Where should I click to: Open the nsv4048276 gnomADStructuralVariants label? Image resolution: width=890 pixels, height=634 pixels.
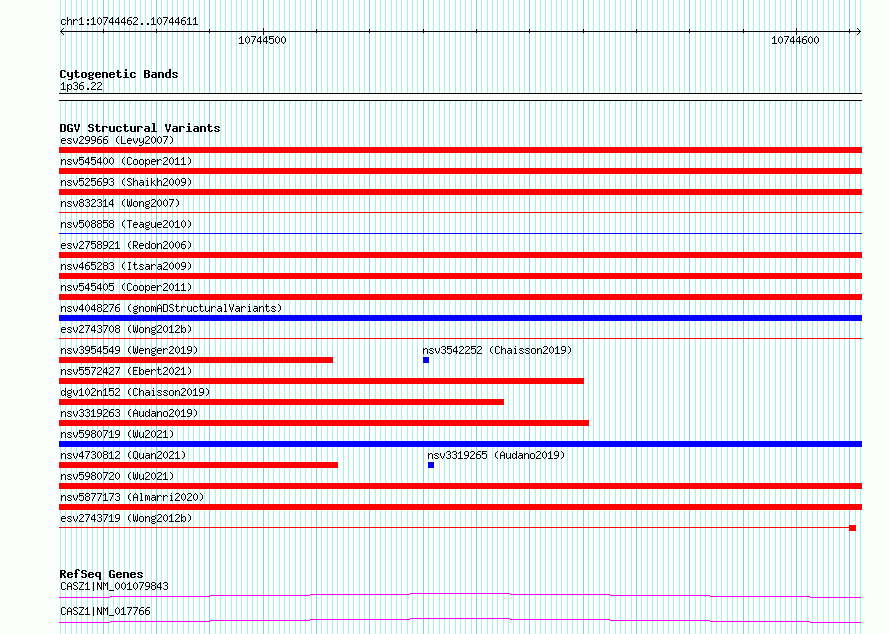click(x=171, y=308)
